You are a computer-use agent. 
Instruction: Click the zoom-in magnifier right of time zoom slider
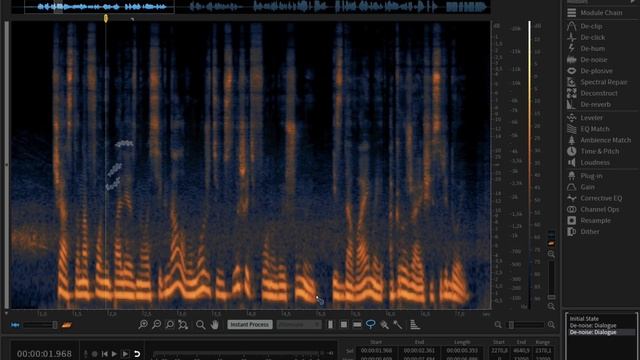[551, 325]
